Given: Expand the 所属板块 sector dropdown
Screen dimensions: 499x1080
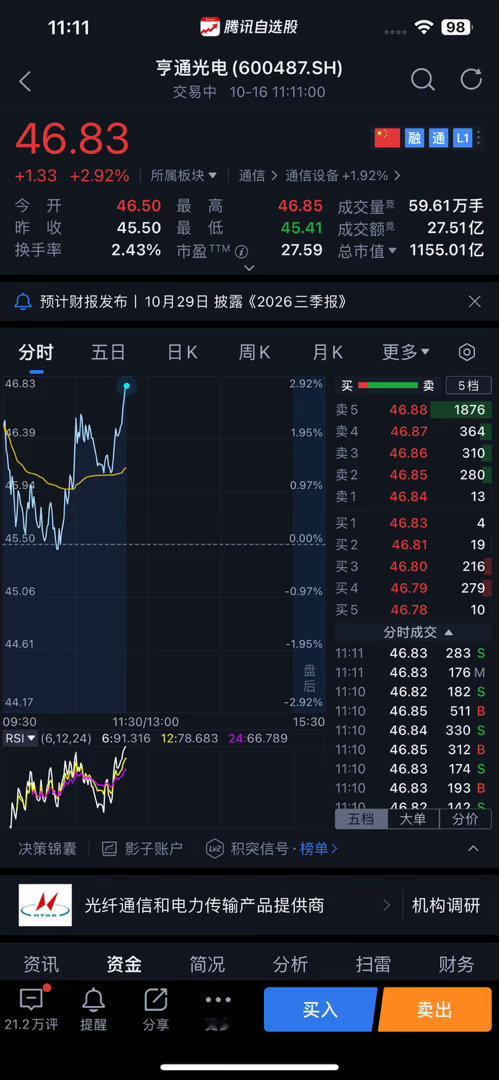Looking at the screenshot, I should coord(184,176).
